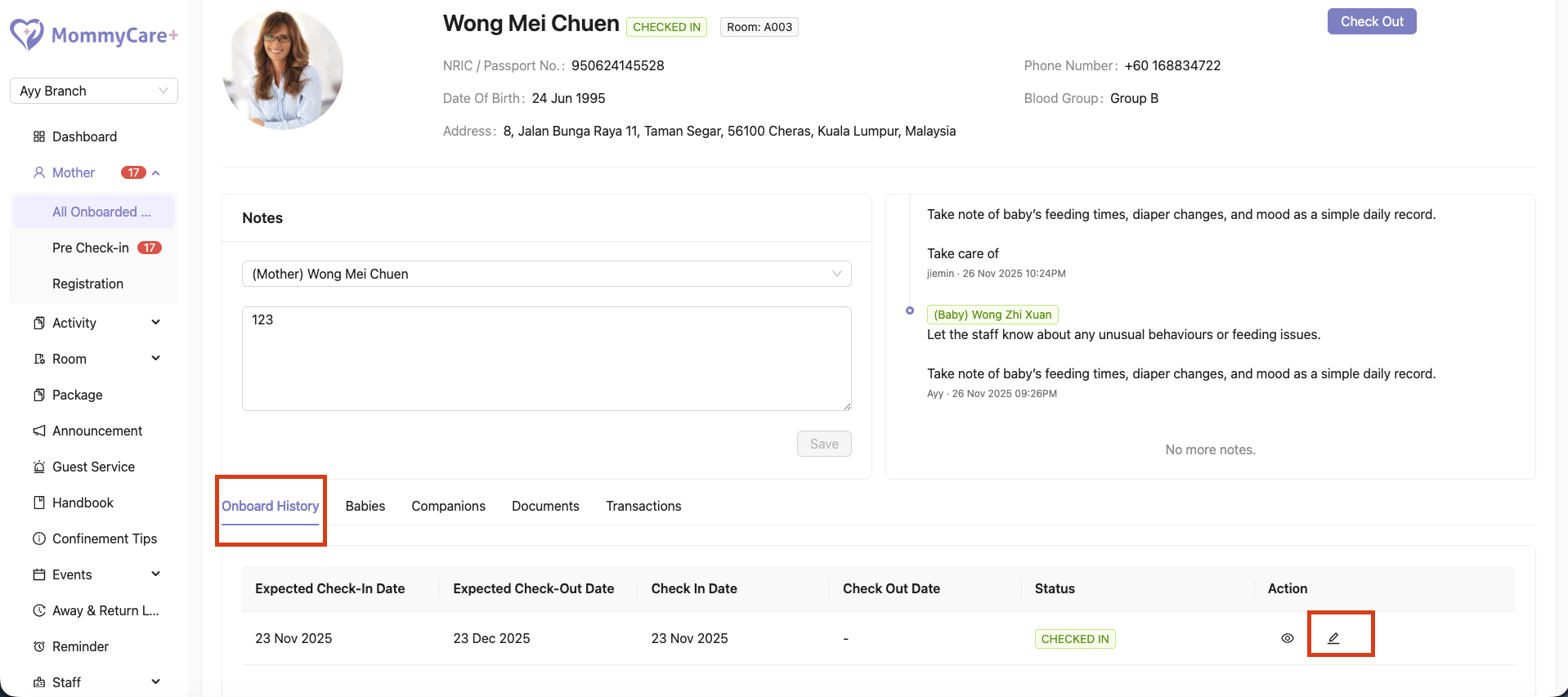Click the pencil edit icon in Action column
Screen dimensions: 1568x697
tap(1333, 638)
